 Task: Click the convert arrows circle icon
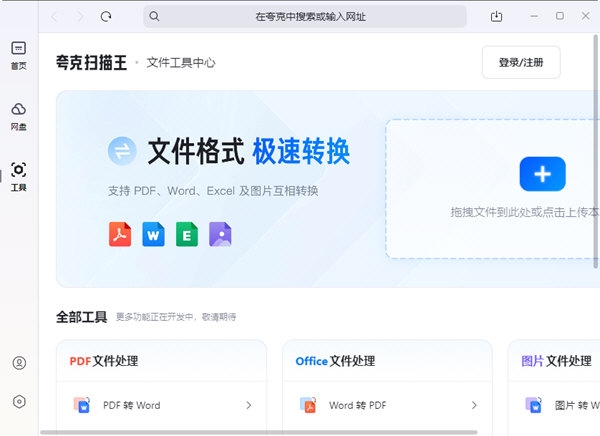tap(122, 151)
